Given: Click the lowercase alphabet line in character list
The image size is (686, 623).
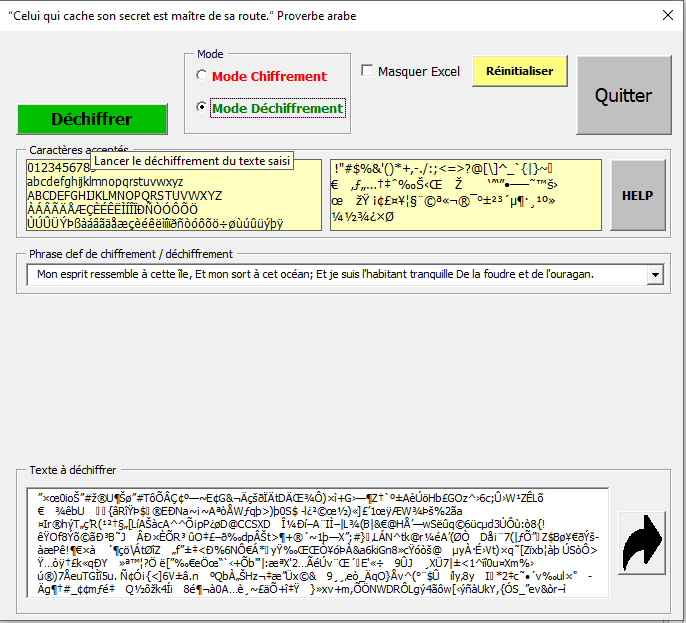Looking at the screenshot, I should [x=105, y=182].
